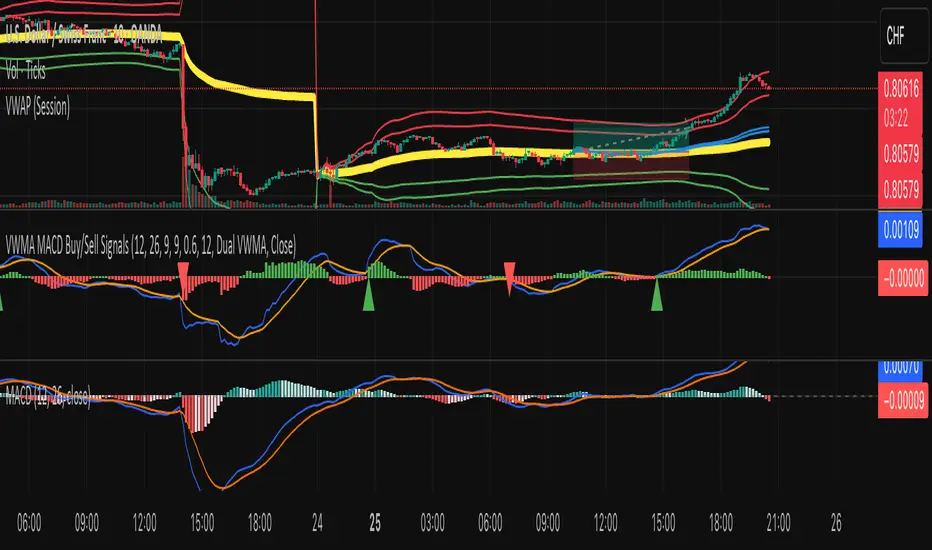This screenshot has height=550, width=932.
Task: Select the MACD (12, 26, close) legend
Action: click(x=48, y=395)
